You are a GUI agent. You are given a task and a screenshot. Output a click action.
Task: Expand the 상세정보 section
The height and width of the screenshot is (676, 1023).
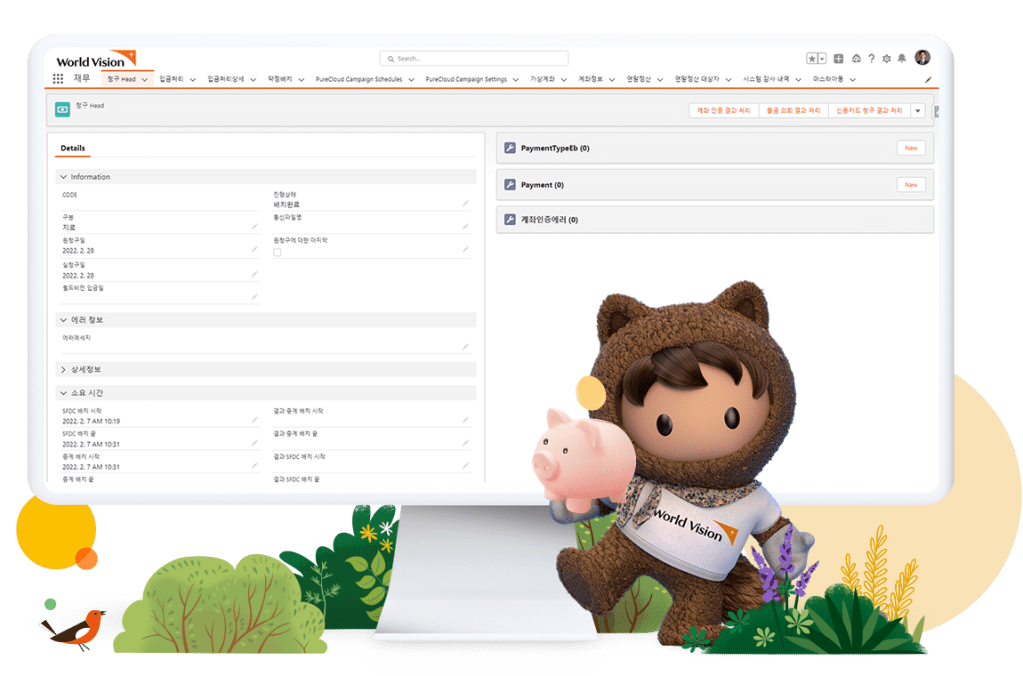[x=64, y=369]
